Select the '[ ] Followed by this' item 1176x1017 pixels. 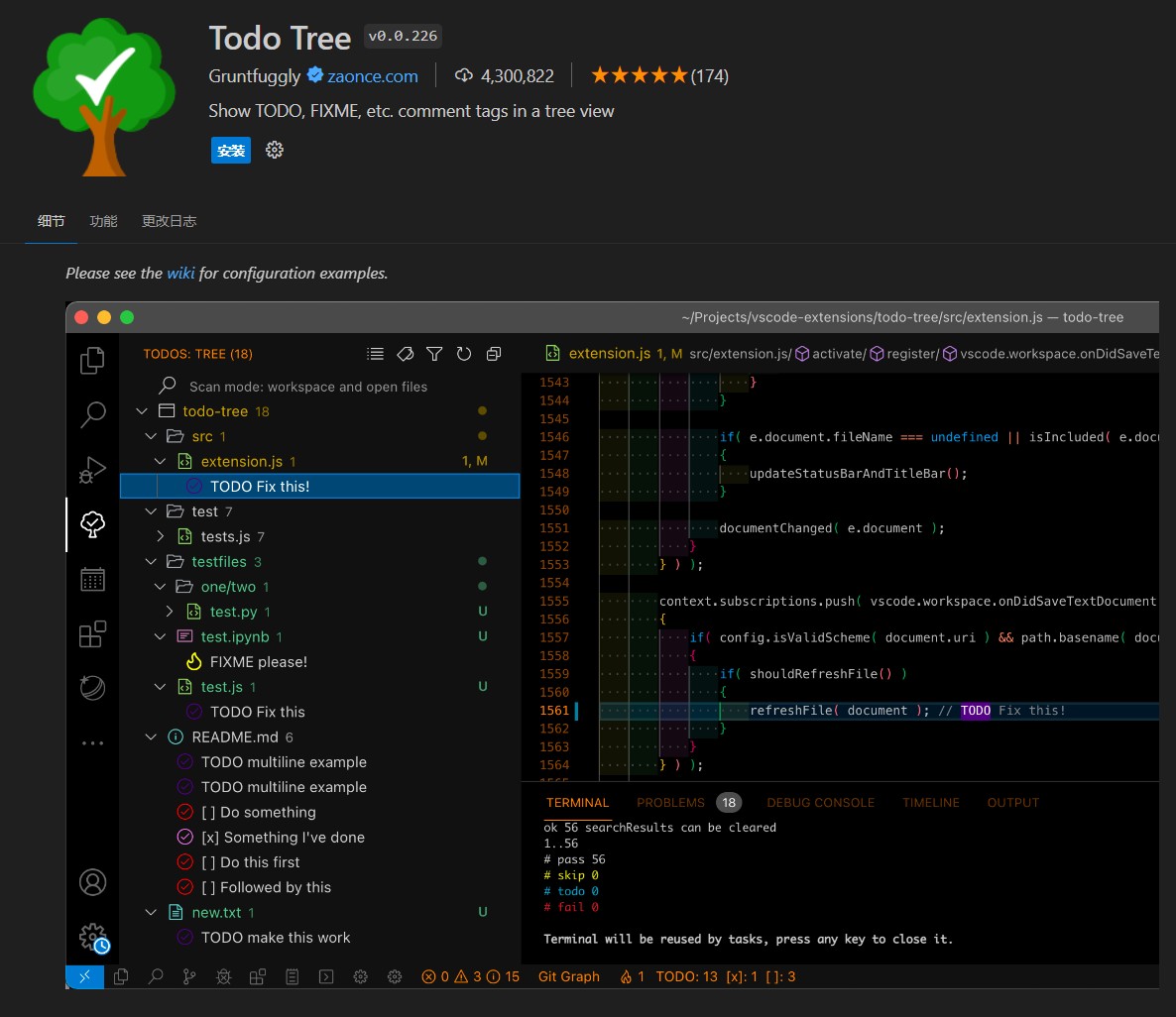click(319, 887)
